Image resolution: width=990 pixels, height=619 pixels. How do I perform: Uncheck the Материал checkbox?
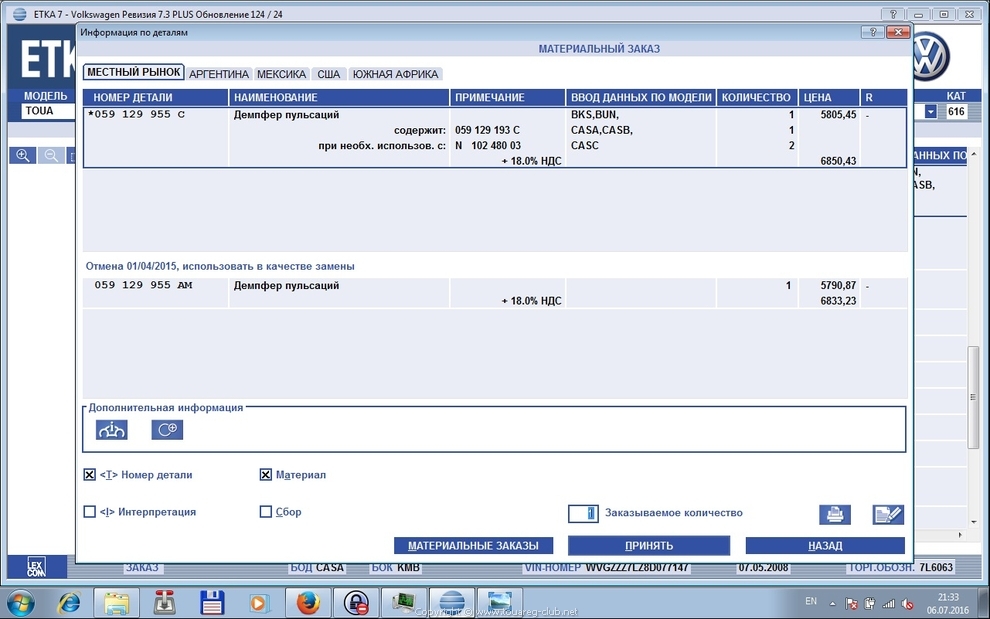coord(266,474)
